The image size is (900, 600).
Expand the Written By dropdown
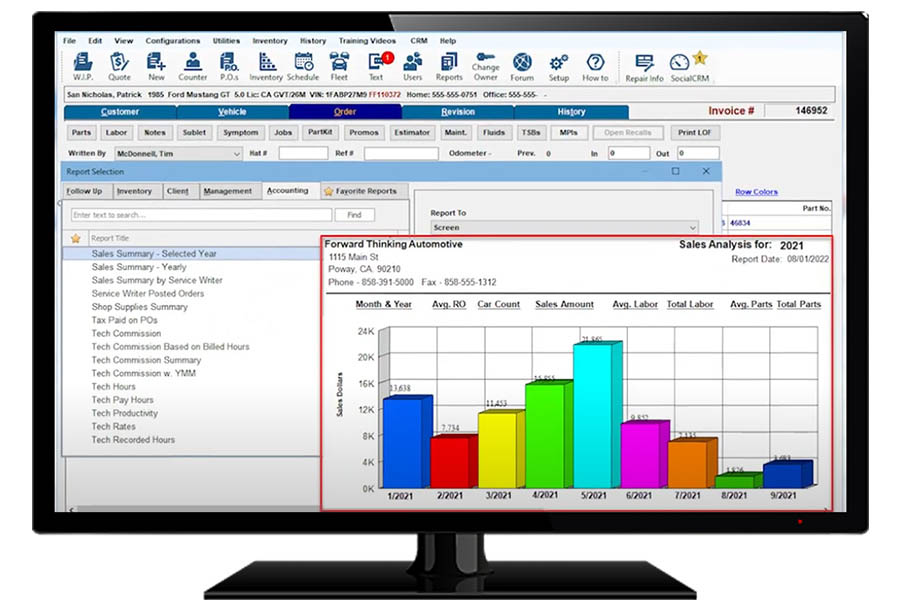tap(236, 154)
